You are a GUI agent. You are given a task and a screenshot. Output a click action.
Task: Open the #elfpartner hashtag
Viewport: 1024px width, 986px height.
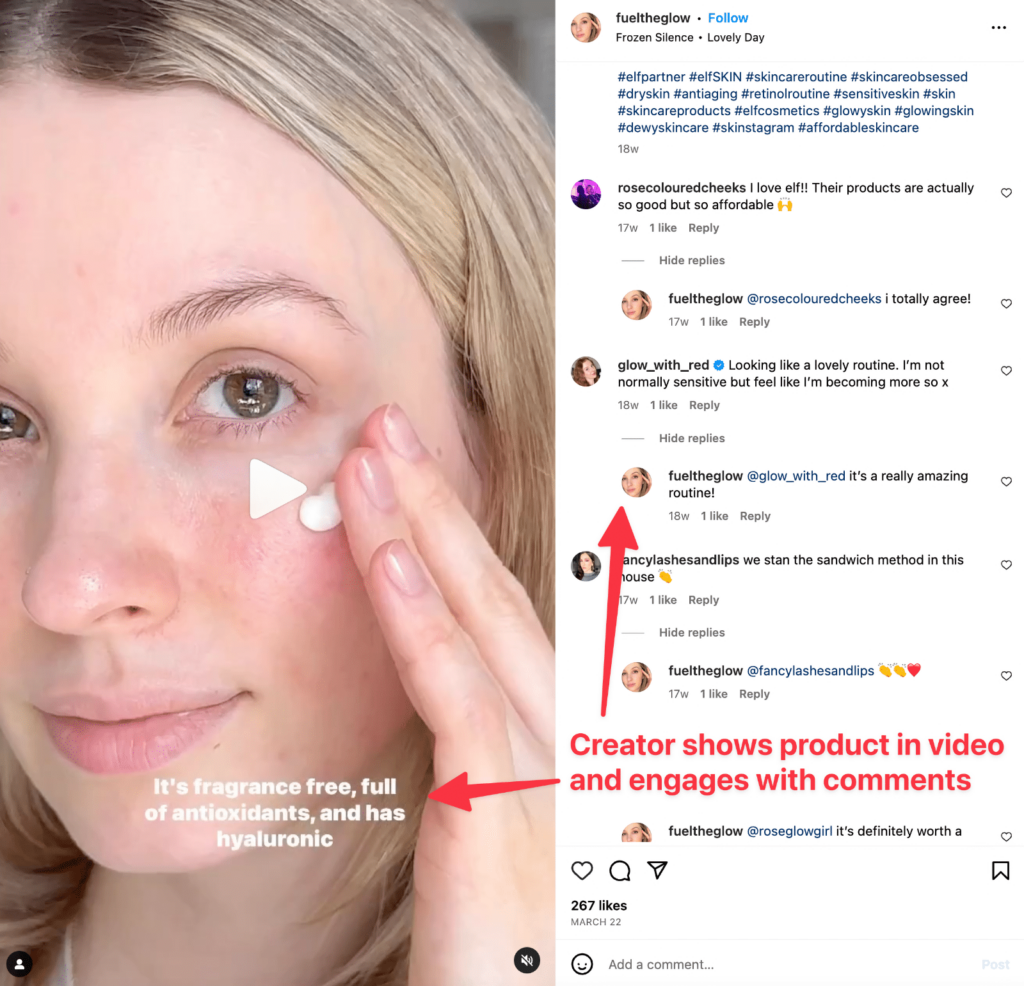tap(651, 77)
